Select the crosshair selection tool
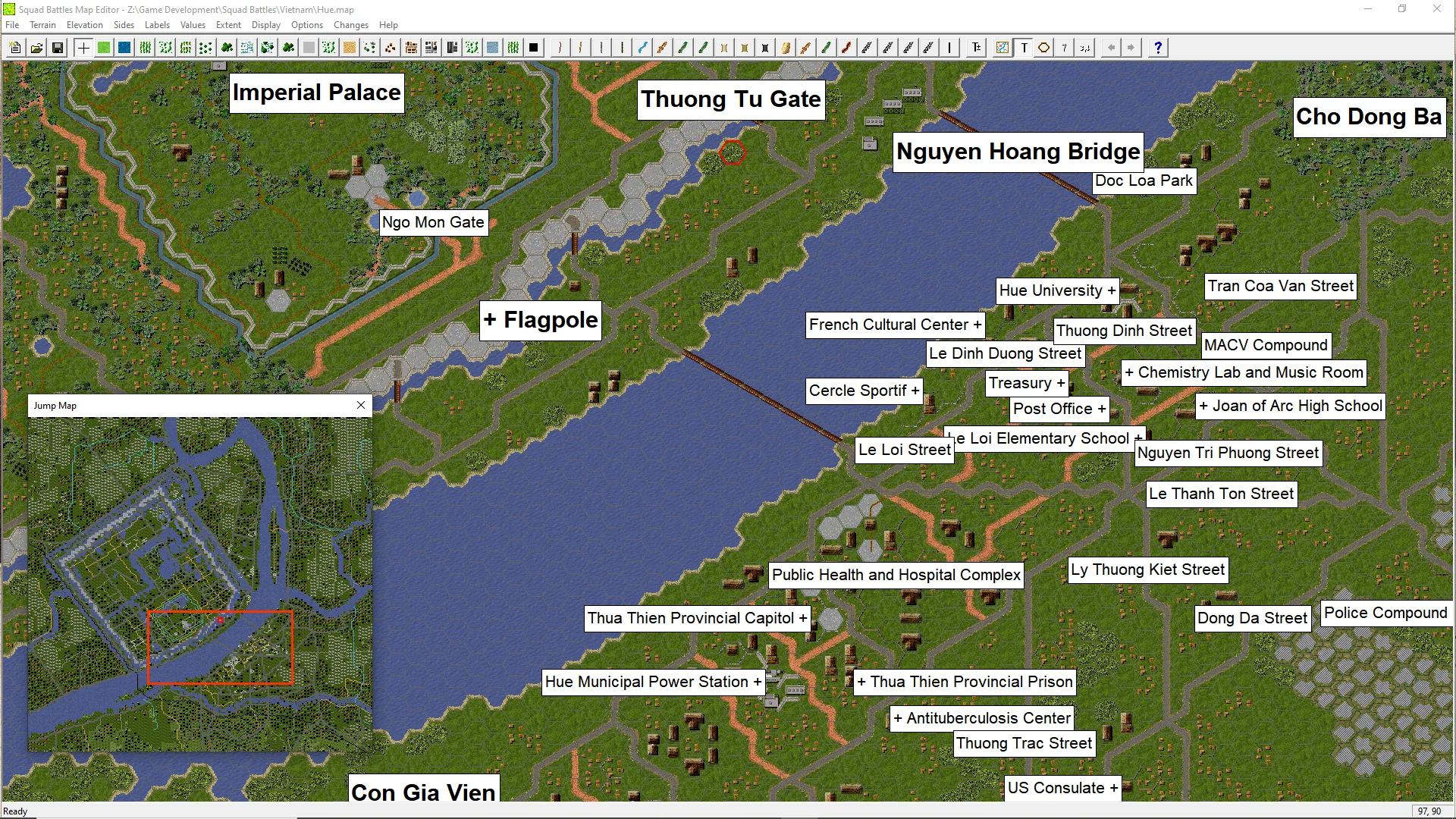 [x=83, y=48]
